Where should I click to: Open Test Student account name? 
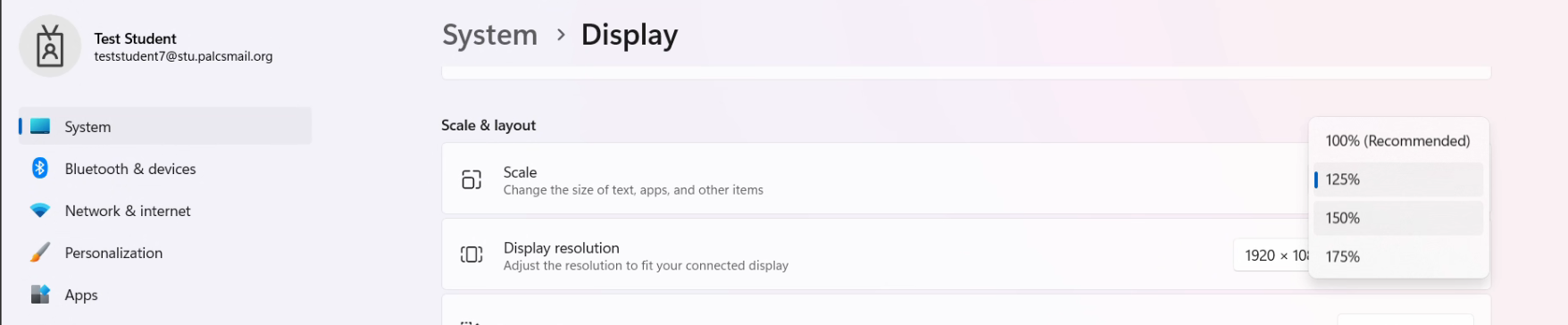point(135,38)
